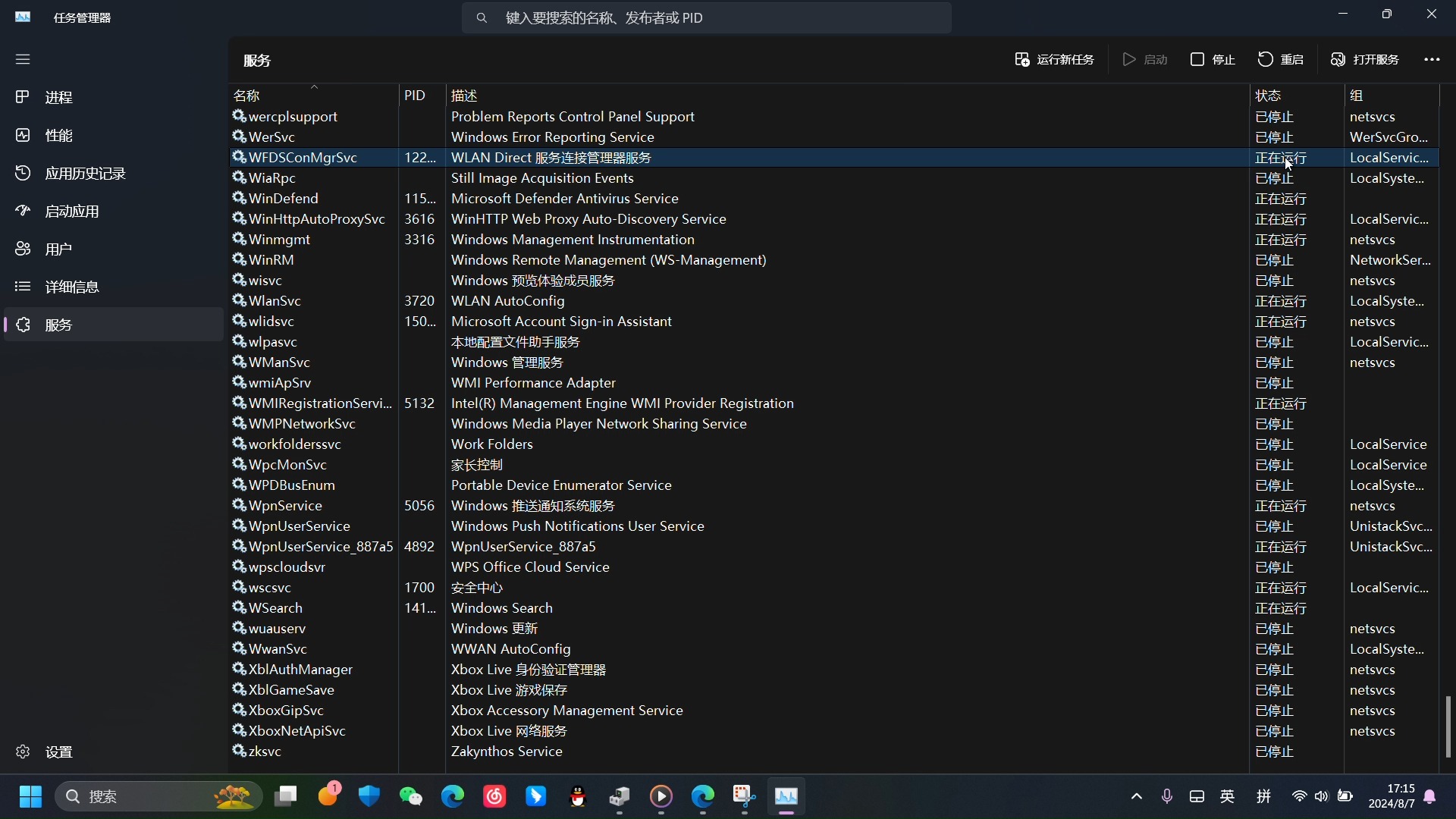
Task: Open Task View on the taskbar
Action: click(286, 796)
